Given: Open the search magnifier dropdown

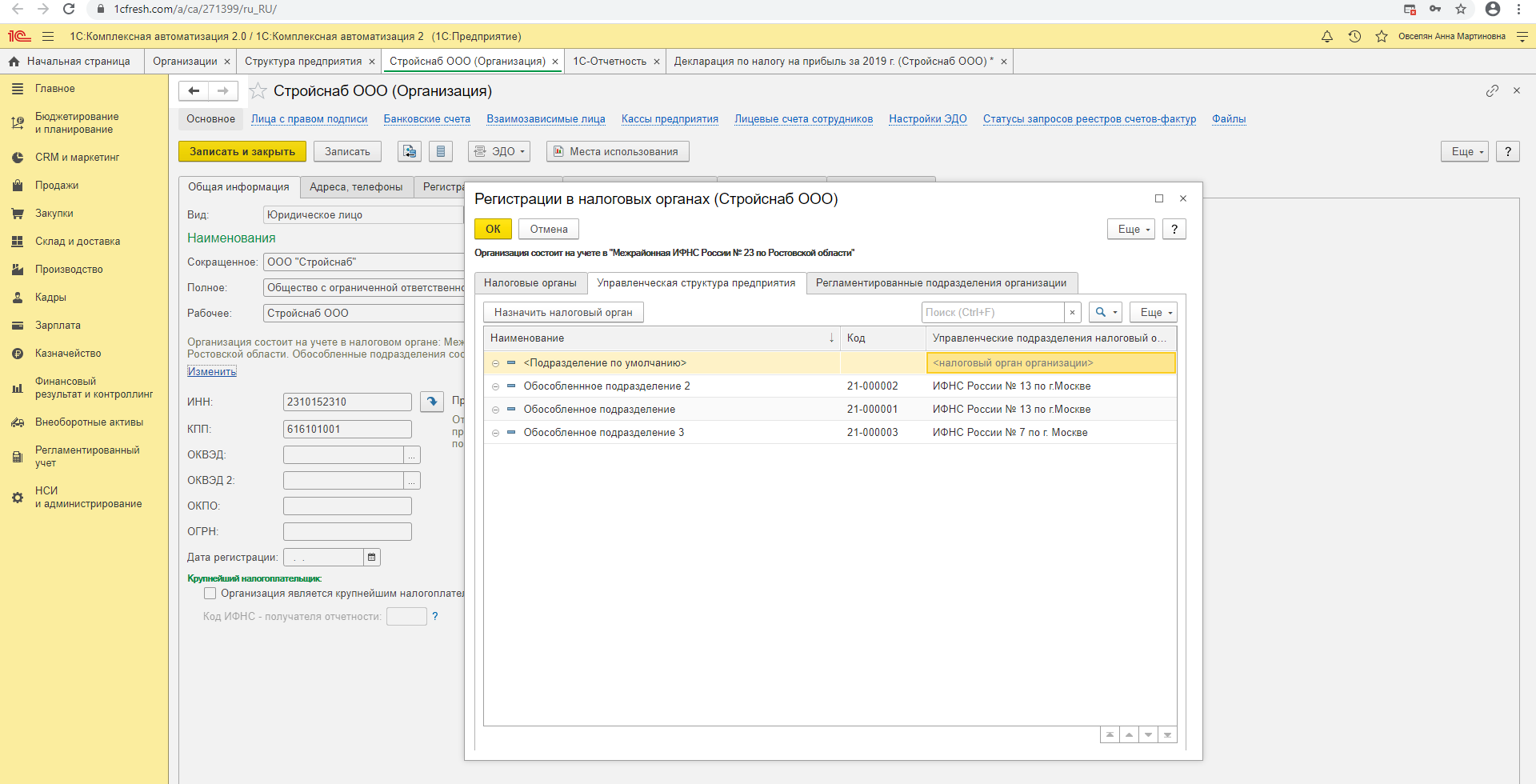Looking at the screenshot, I should coord(1106,313).
